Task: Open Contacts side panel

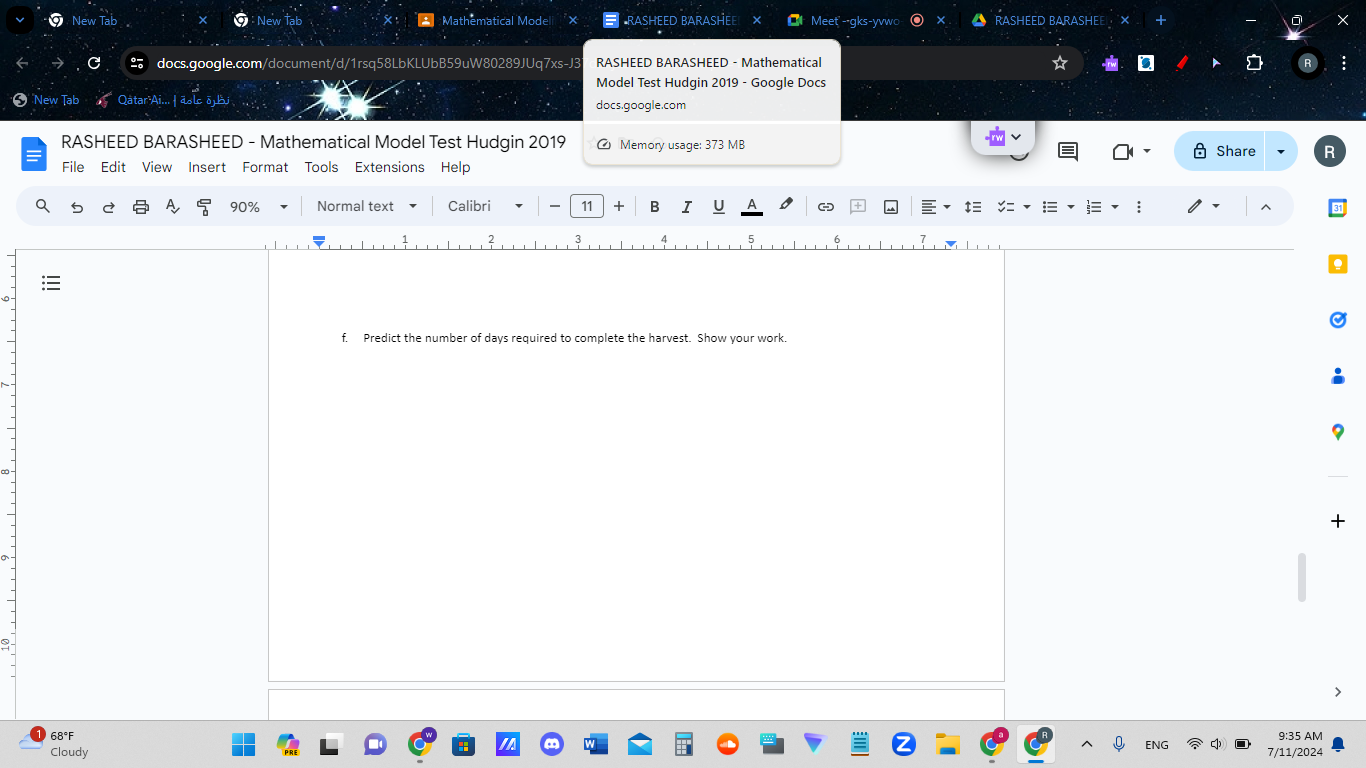Action: pyautogui.click(x=1338, y=376)
